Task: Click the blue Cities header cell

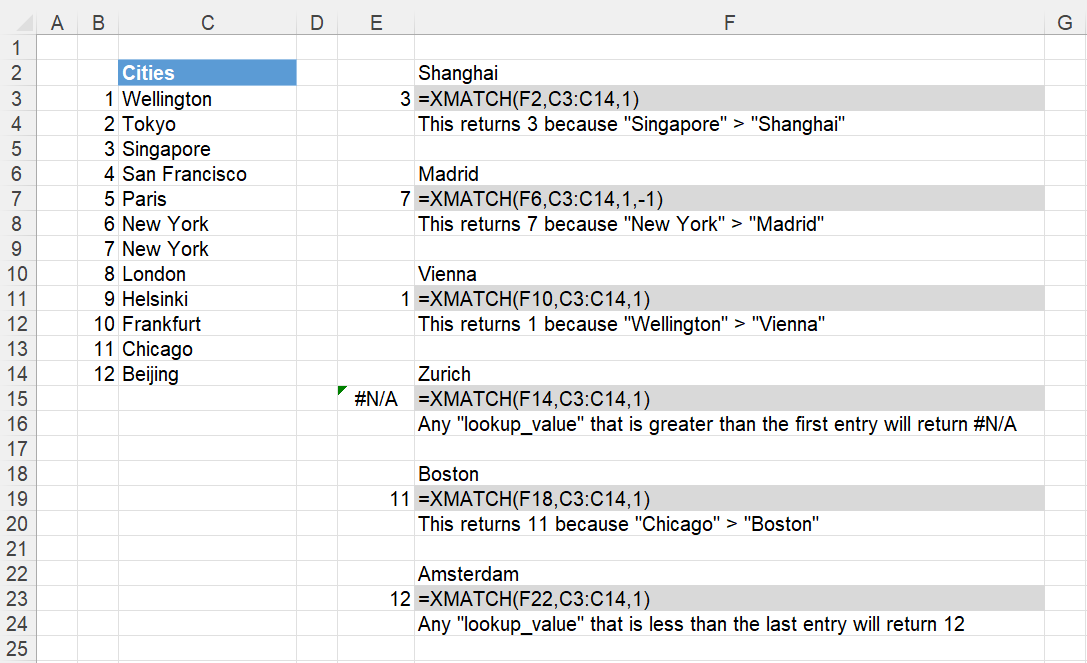Action: click(207, 72)
